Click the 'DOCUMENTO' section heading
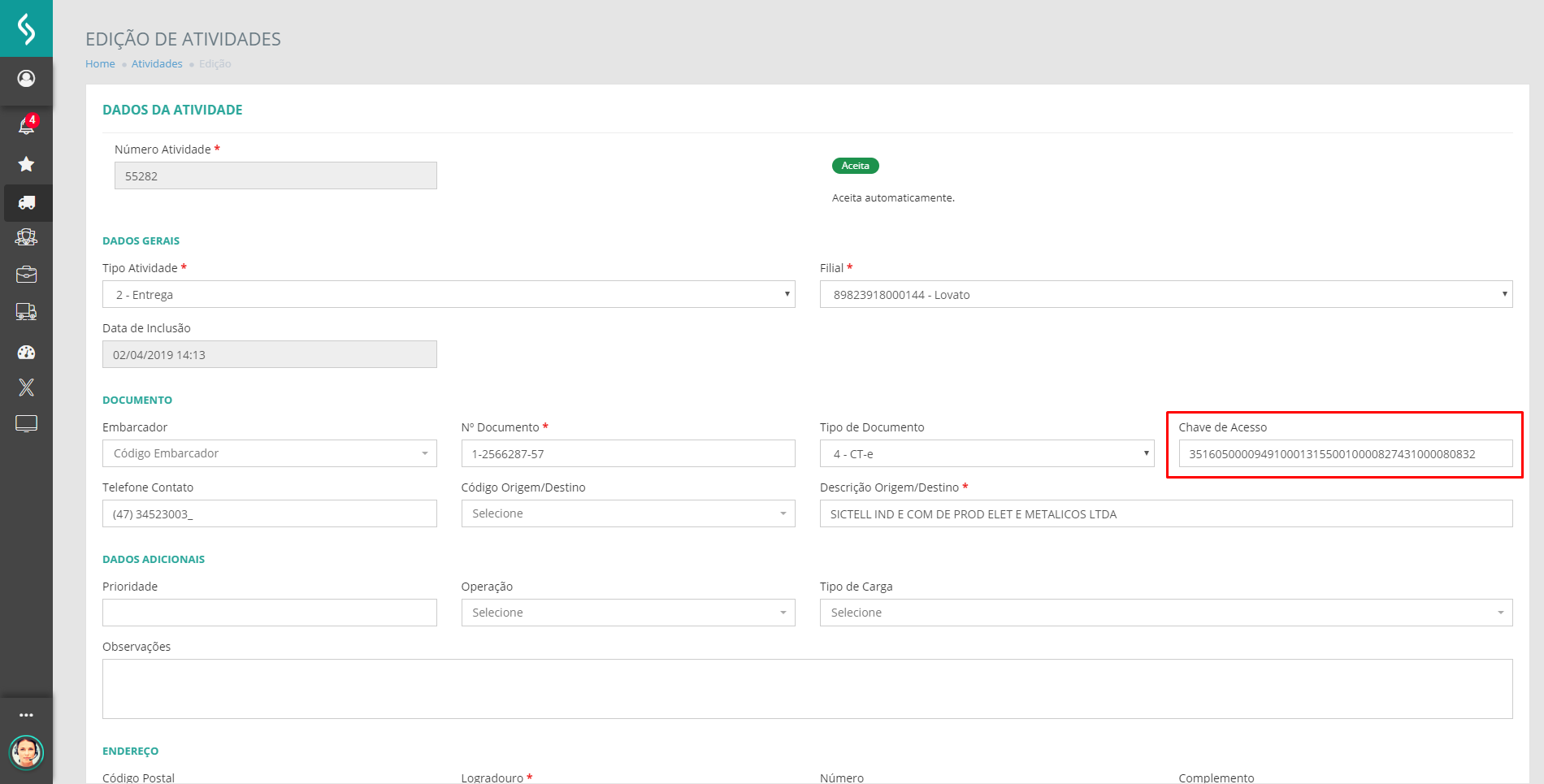 click(x=137, y=400)
